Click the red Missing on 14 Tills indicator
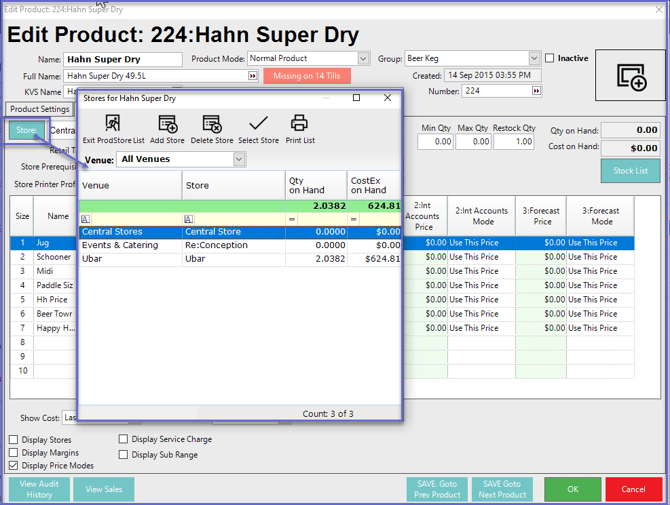The image size is (670, 505). [x=307, y=76]
